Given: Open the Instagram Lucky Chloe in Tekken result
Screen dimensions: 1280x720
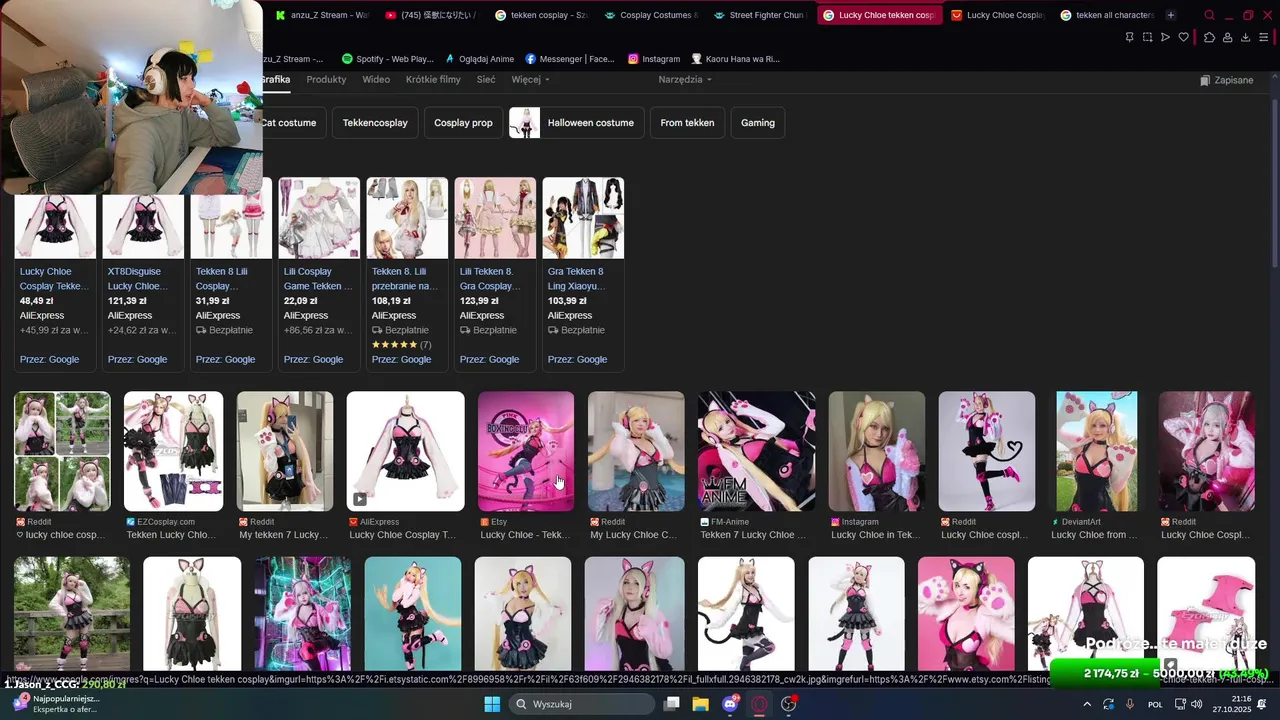Looking at the screenshot, I should pyautogui.click(x=877, y=466).
